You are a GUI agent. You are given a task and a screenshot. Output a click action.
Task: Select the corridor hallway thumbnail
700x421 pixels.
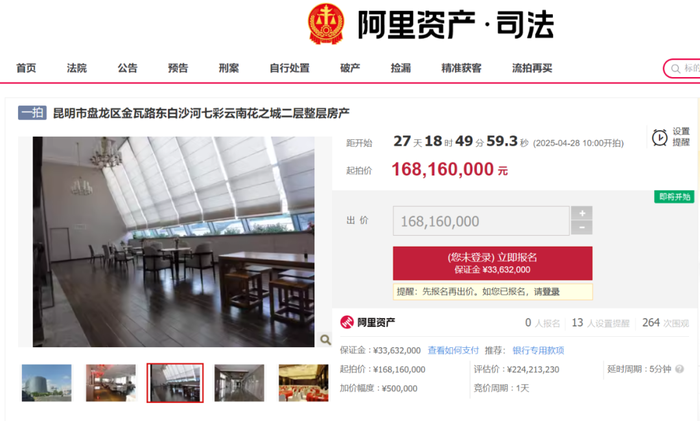pyautogui.click(x=239, y=383)
